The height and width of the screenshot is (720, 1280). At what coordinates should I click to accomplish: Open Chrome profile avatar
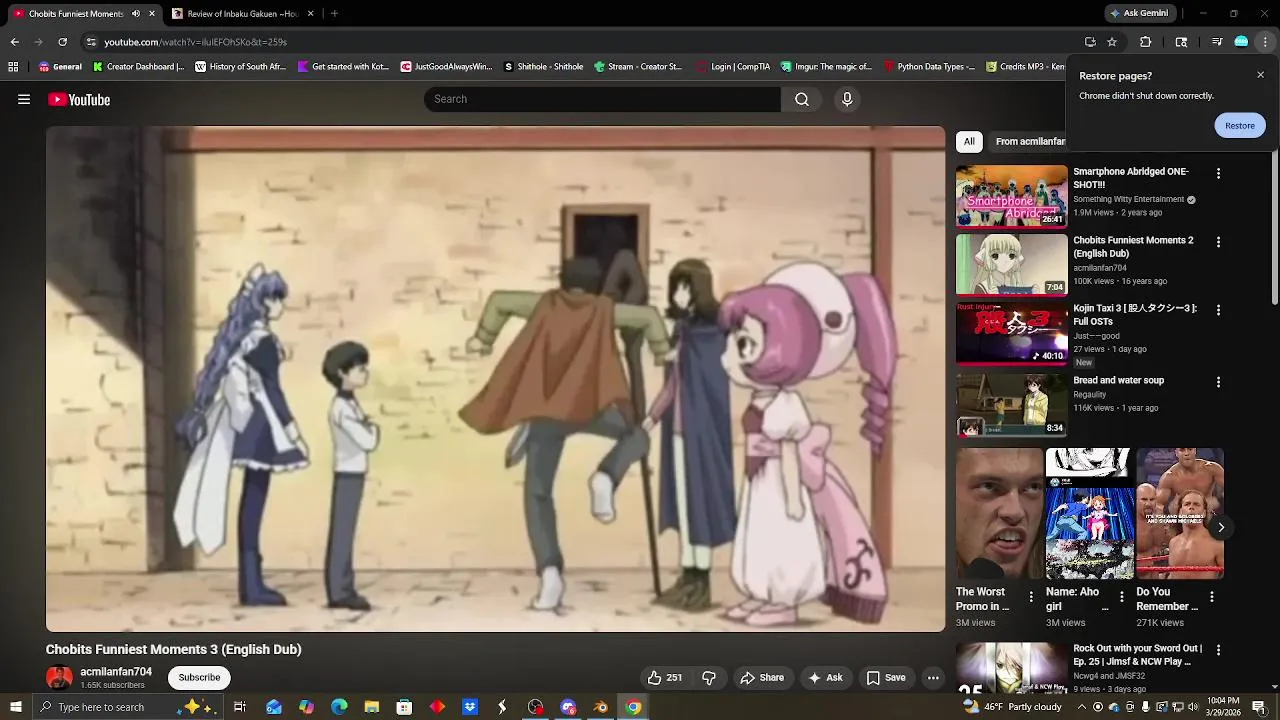tap(1241, 42)
